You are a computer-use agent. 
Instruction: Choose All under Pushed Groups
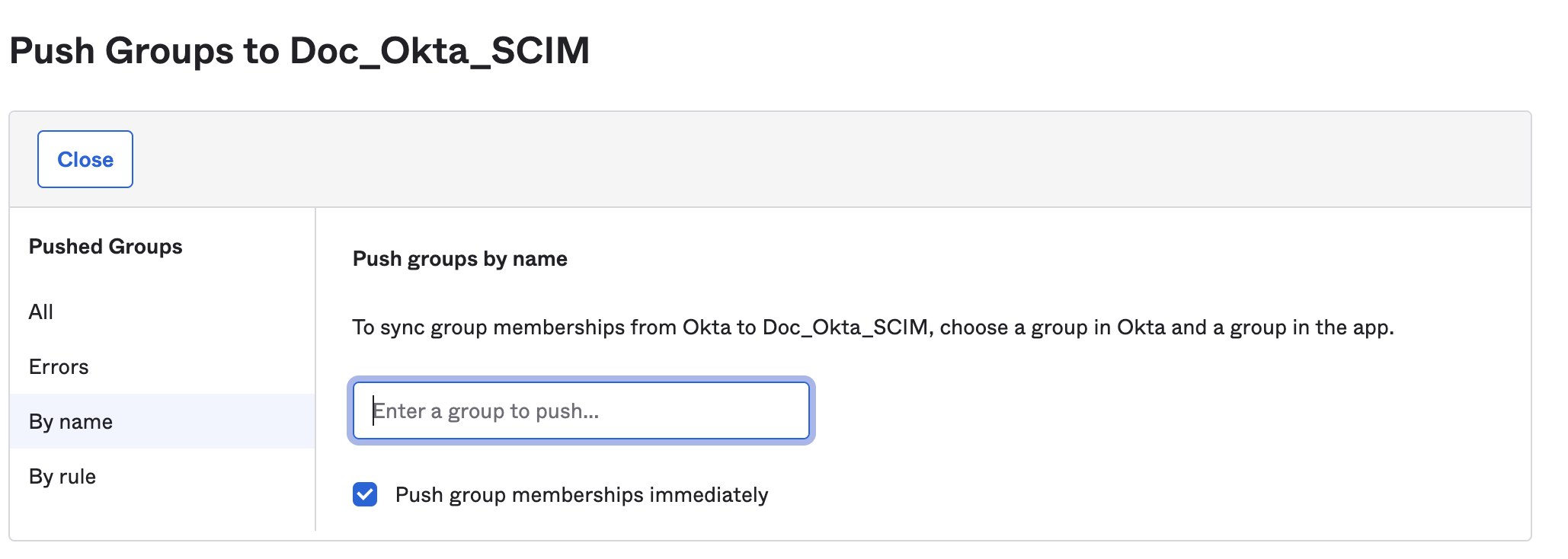pyautogui.click(x=41, y=312)
